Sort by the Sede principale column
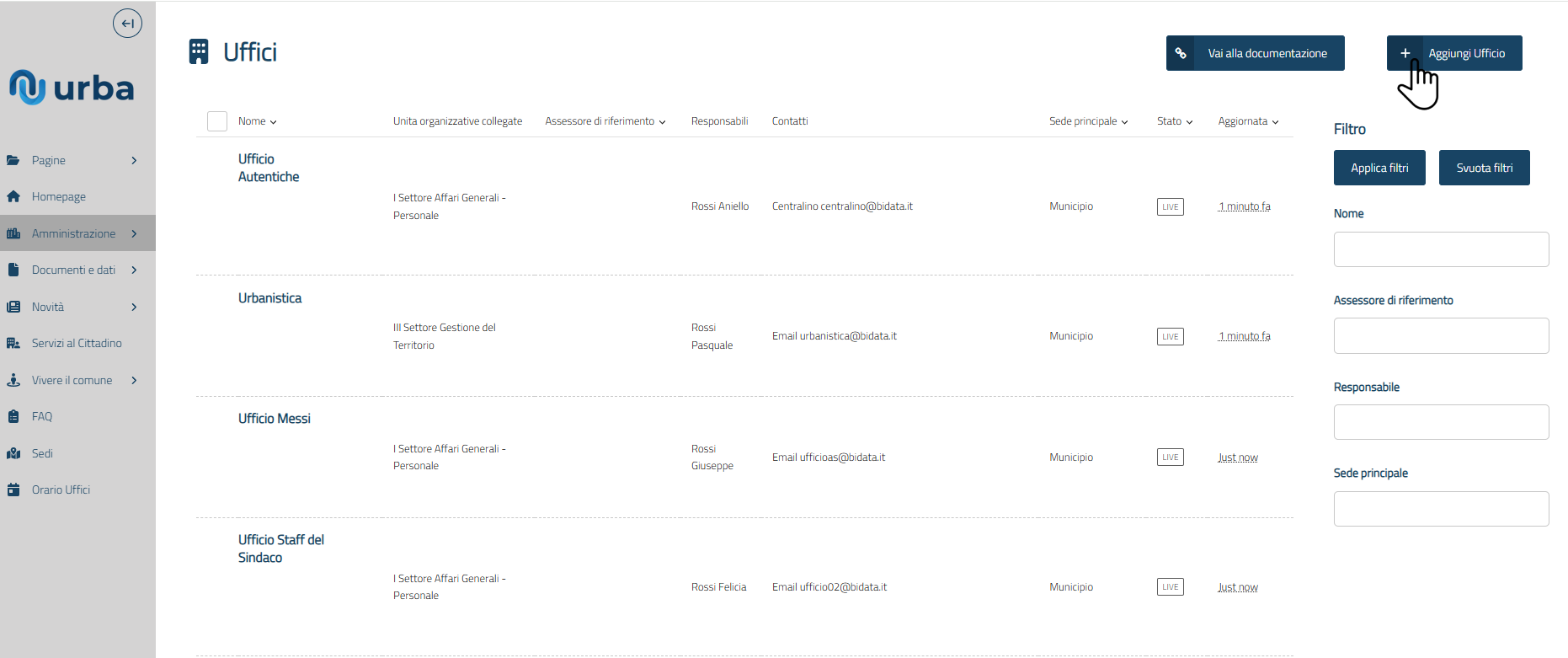Viewport: 1568px width, 658px height. (1088, 121)
